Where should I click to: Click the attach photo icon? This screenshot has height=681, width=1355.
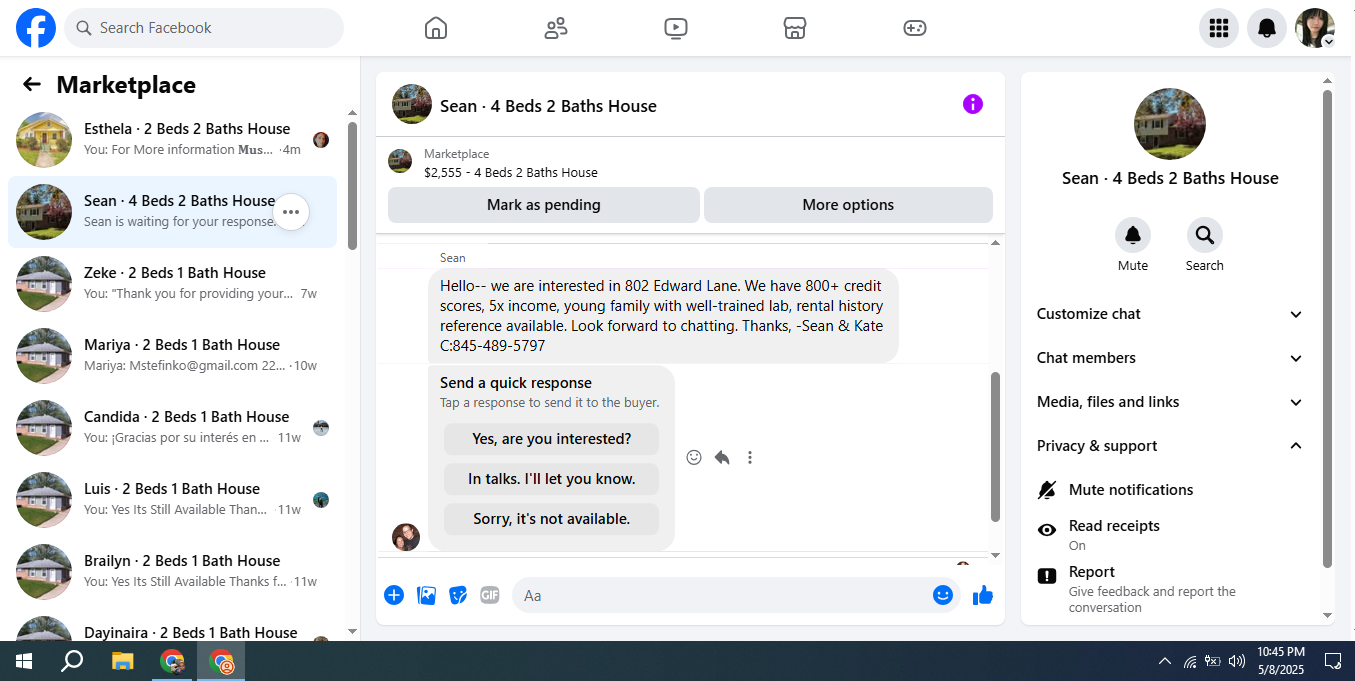pos(426,595)
